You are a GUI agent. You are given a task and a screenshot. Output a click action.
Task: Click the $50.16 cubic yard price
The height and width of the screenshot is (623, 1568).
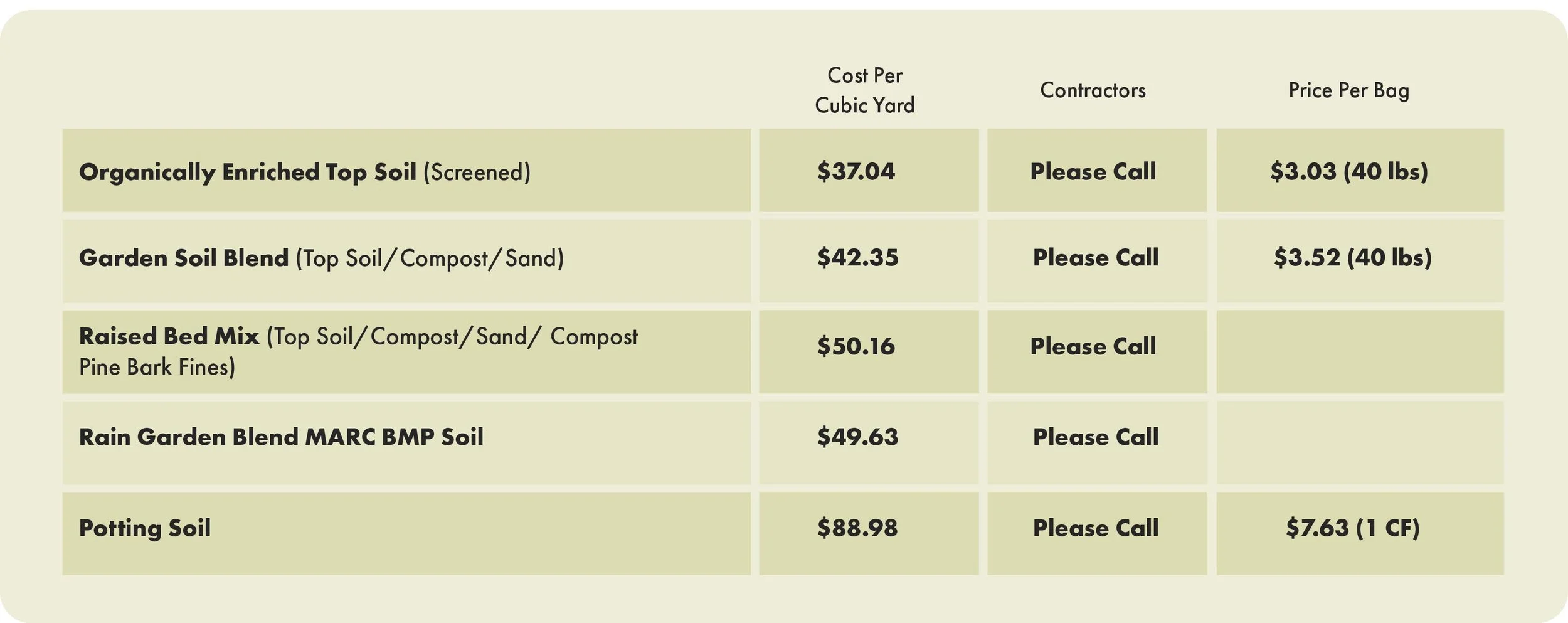[856, 346]
